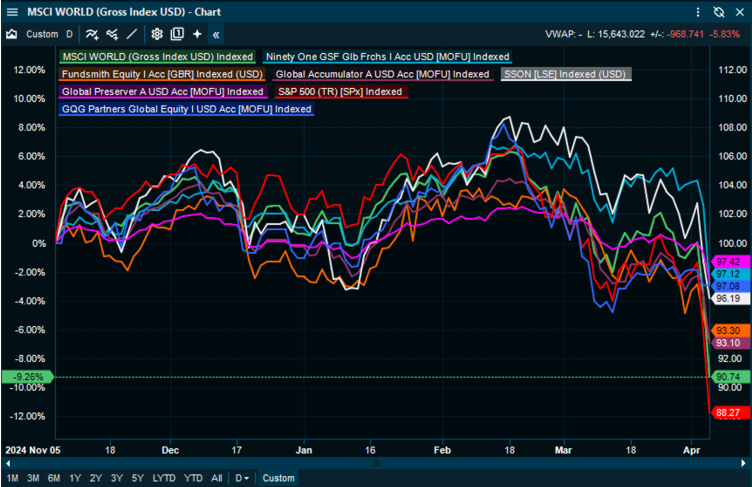The height and width of the screenshot is (487, 752).
Task: Open the template pages icon
Action: click(x=177, y=34)
